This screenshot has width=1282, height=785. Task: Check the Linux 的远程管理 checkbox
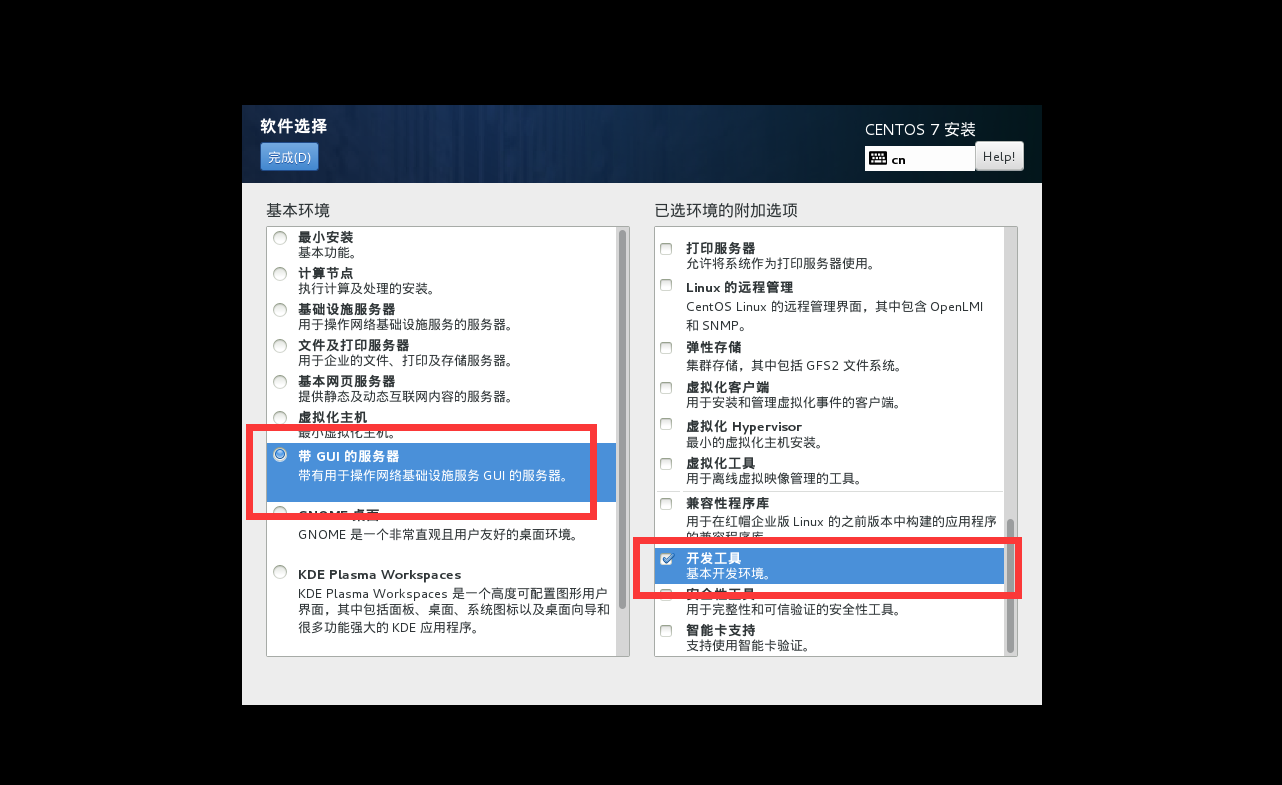coord(666,286)
